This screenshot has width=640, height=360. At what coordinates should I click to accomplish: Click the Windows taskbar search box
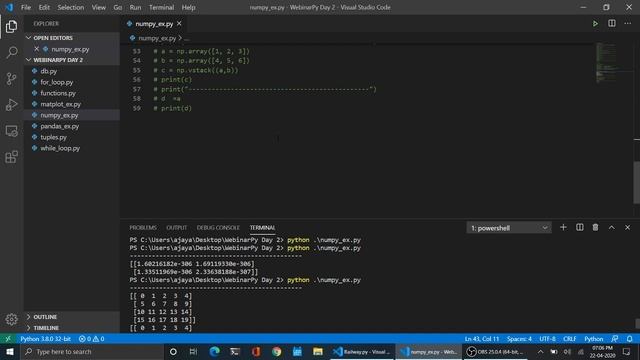click(x=92, y=351)
